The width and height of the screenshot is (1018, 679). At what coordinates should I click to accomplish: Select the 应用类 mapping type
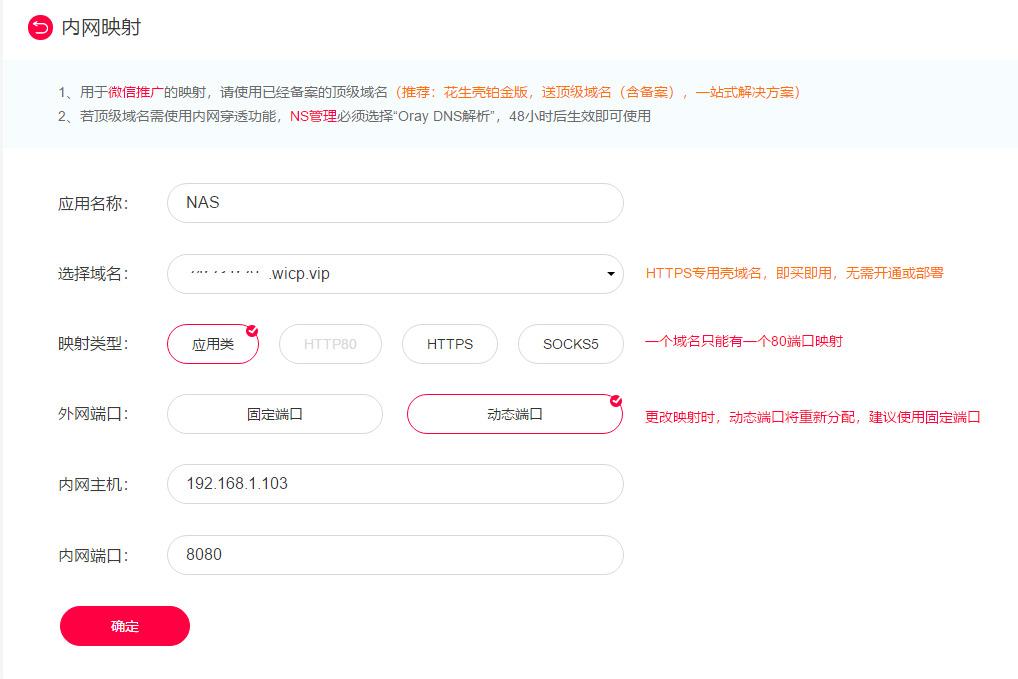click(x=212, y=344)
